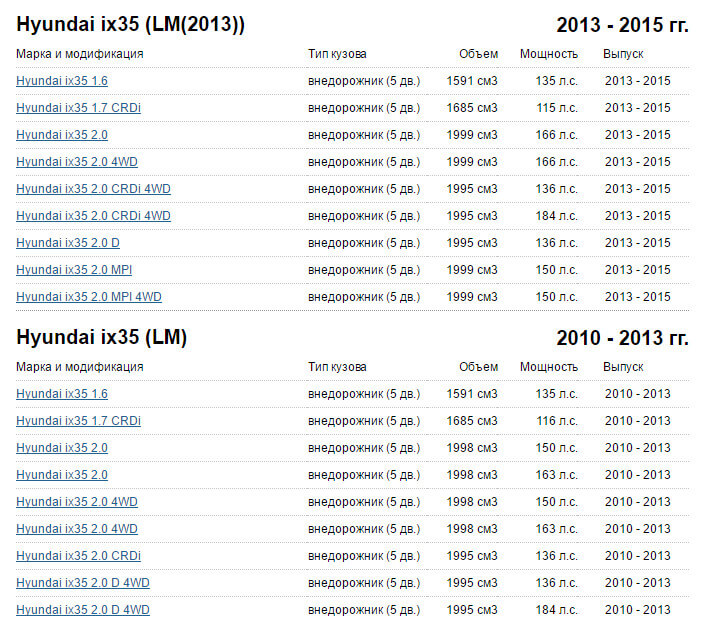Open Hyundai ix35 1.7 CRDi link with 116 л.с.
Viewport: 703px width, 639px height.
[x=78, y=421]
